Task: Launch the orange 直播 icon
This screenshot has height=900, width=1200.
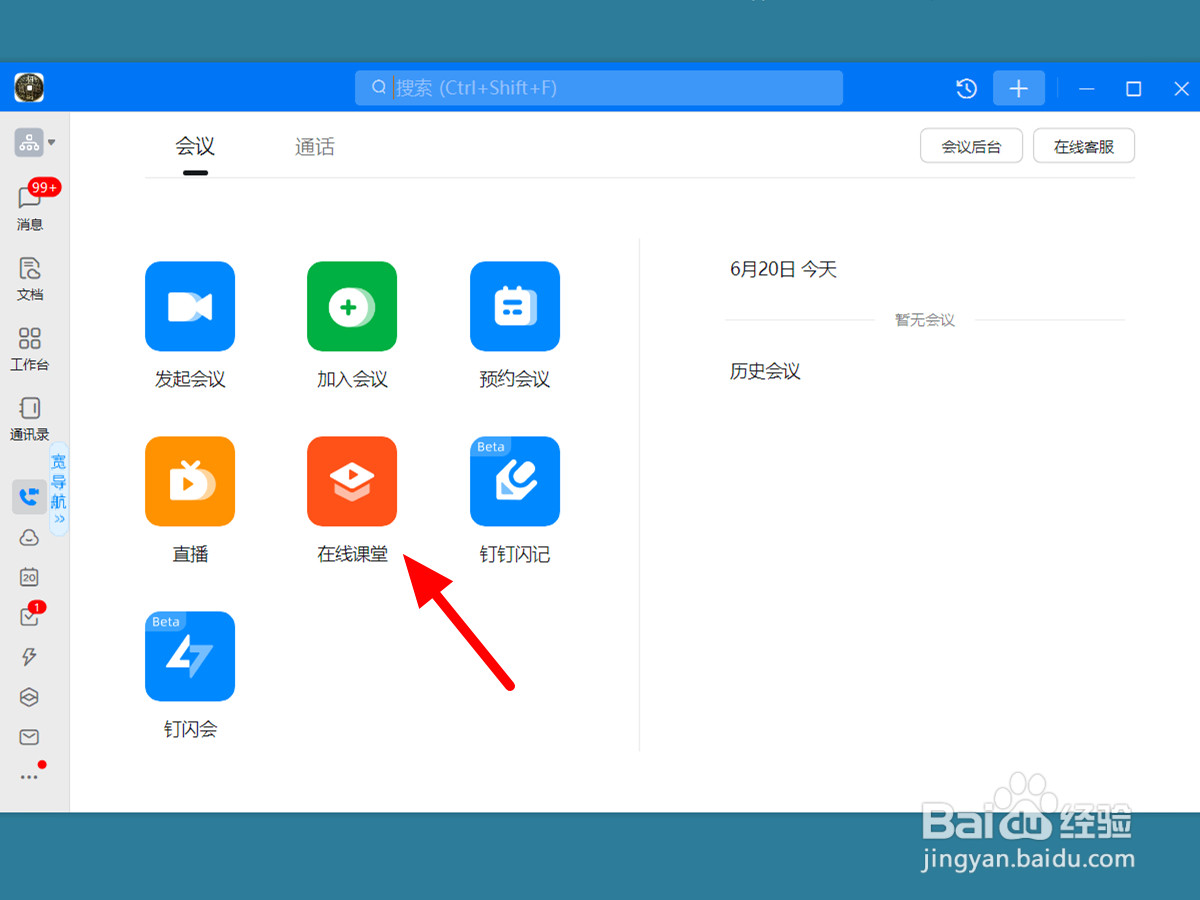Action: point(190,482)
